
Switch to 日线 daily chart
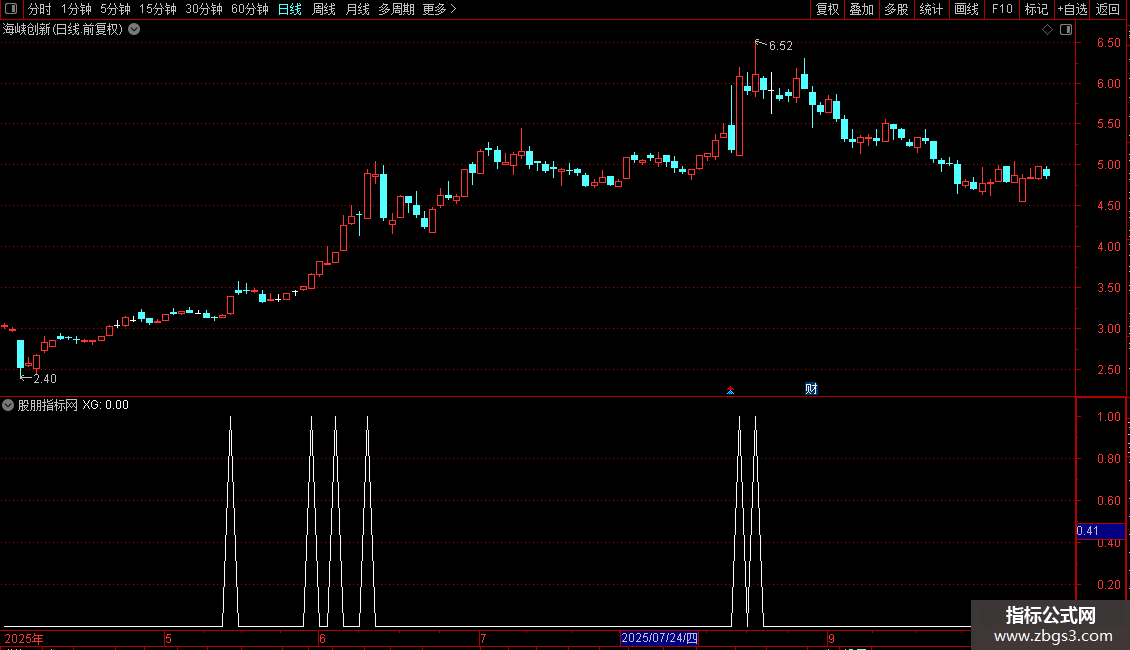click(290, 9)
